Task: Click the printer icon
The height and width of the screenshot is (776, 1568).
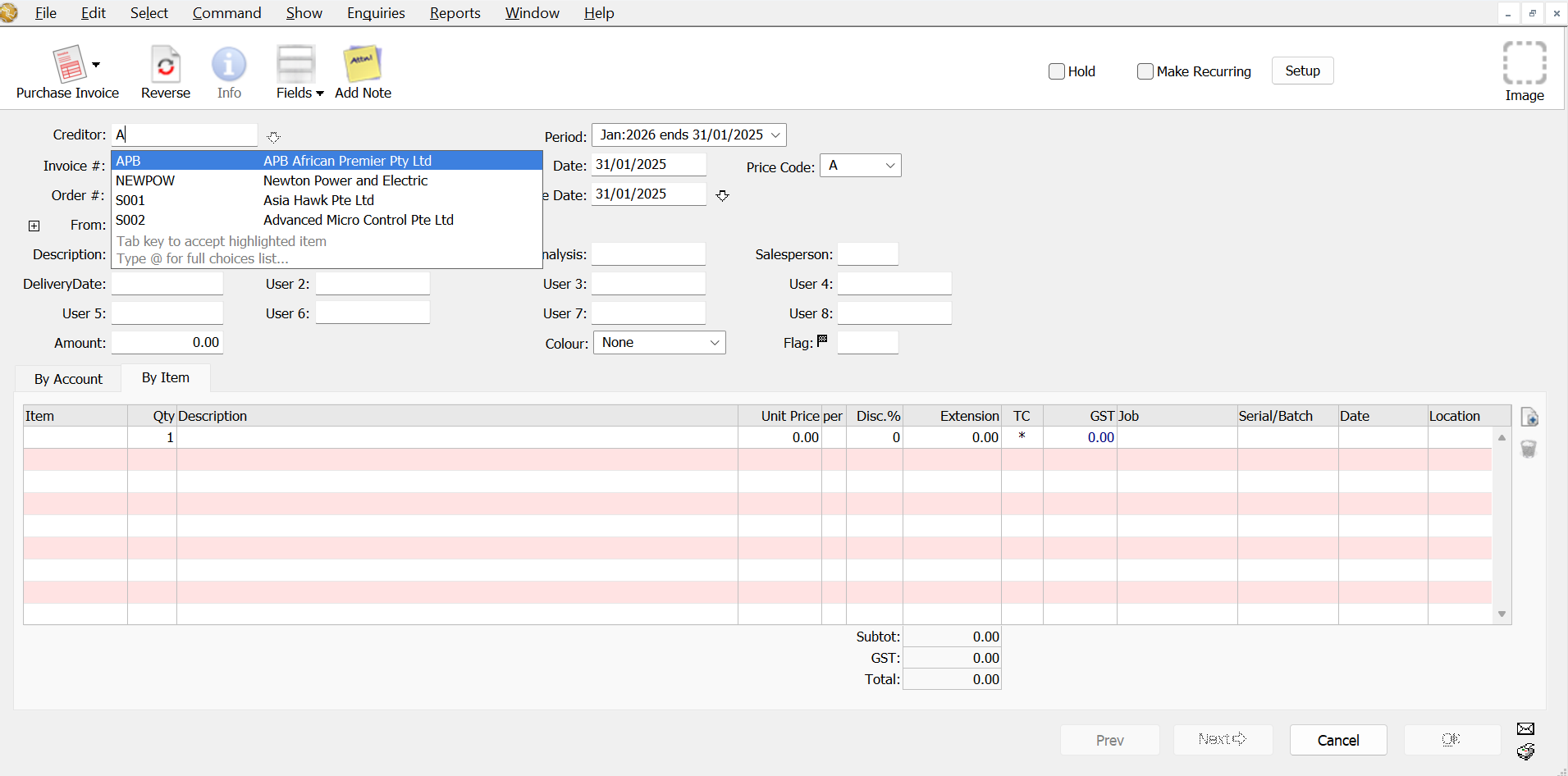Action: click(x=1525, y=751)
